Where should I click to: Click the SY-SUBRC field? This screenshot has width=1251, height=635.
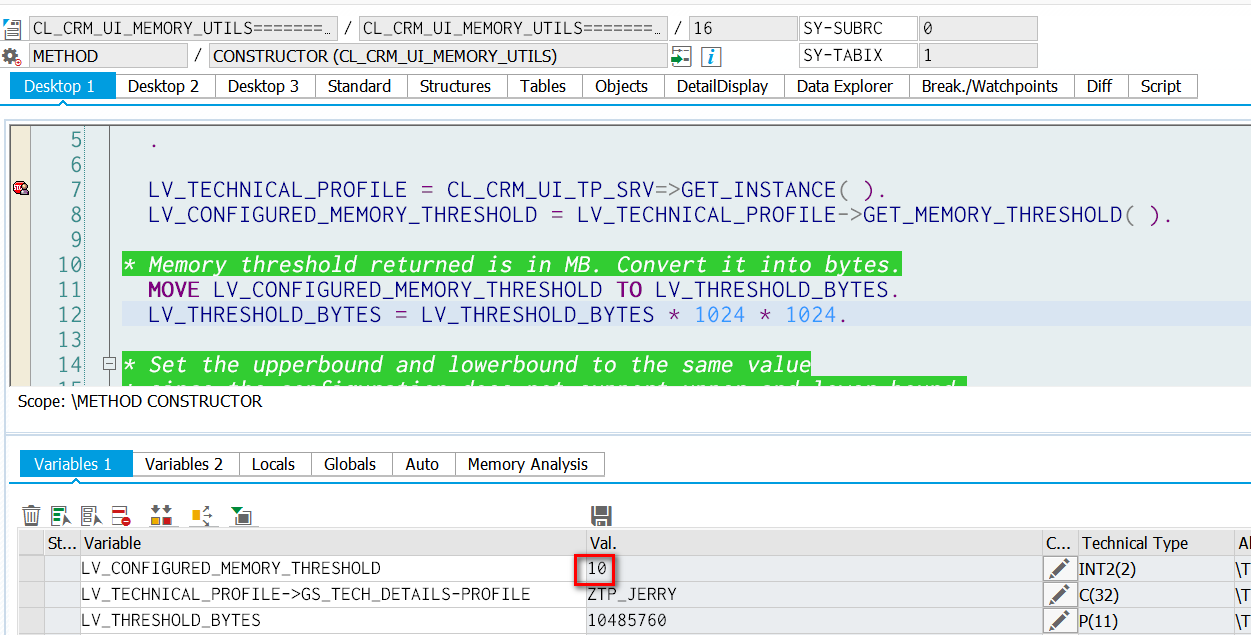pyautogui.click(x=858, y=28)
